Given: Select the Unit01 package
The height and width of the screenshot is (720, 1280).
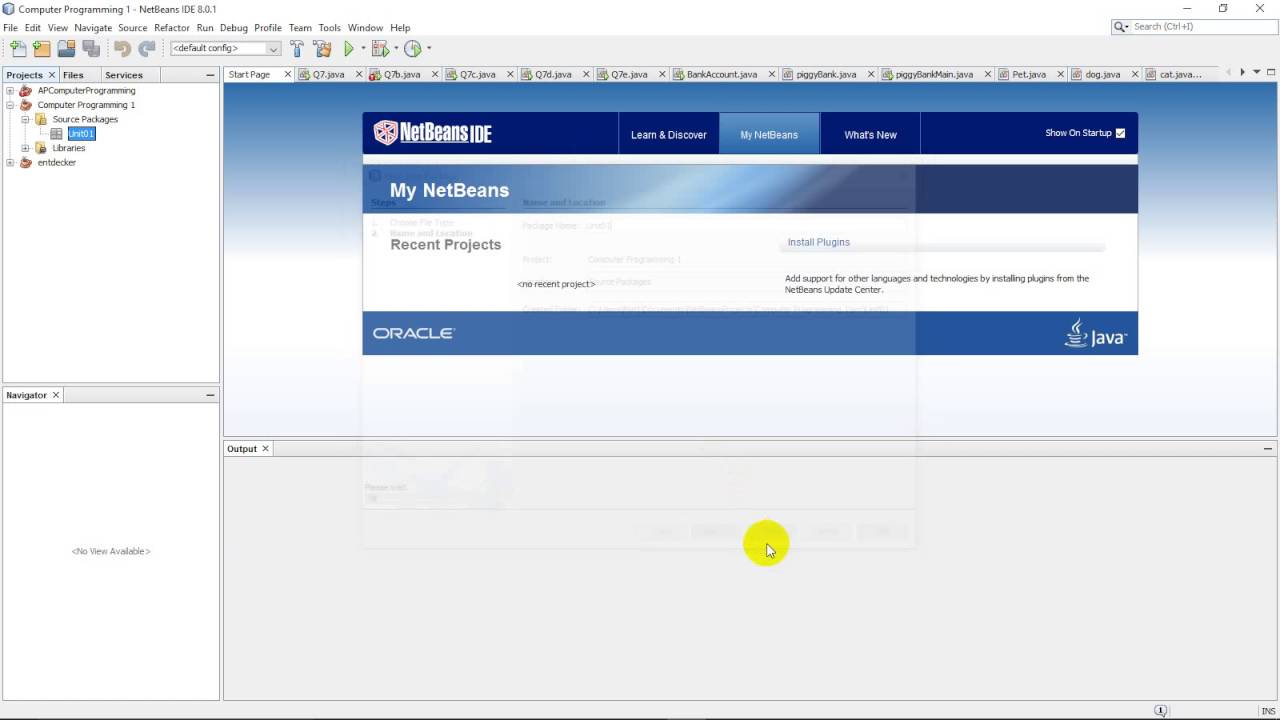Looking at the screenshot, I should pyautogui.click(x=81, y=134).
